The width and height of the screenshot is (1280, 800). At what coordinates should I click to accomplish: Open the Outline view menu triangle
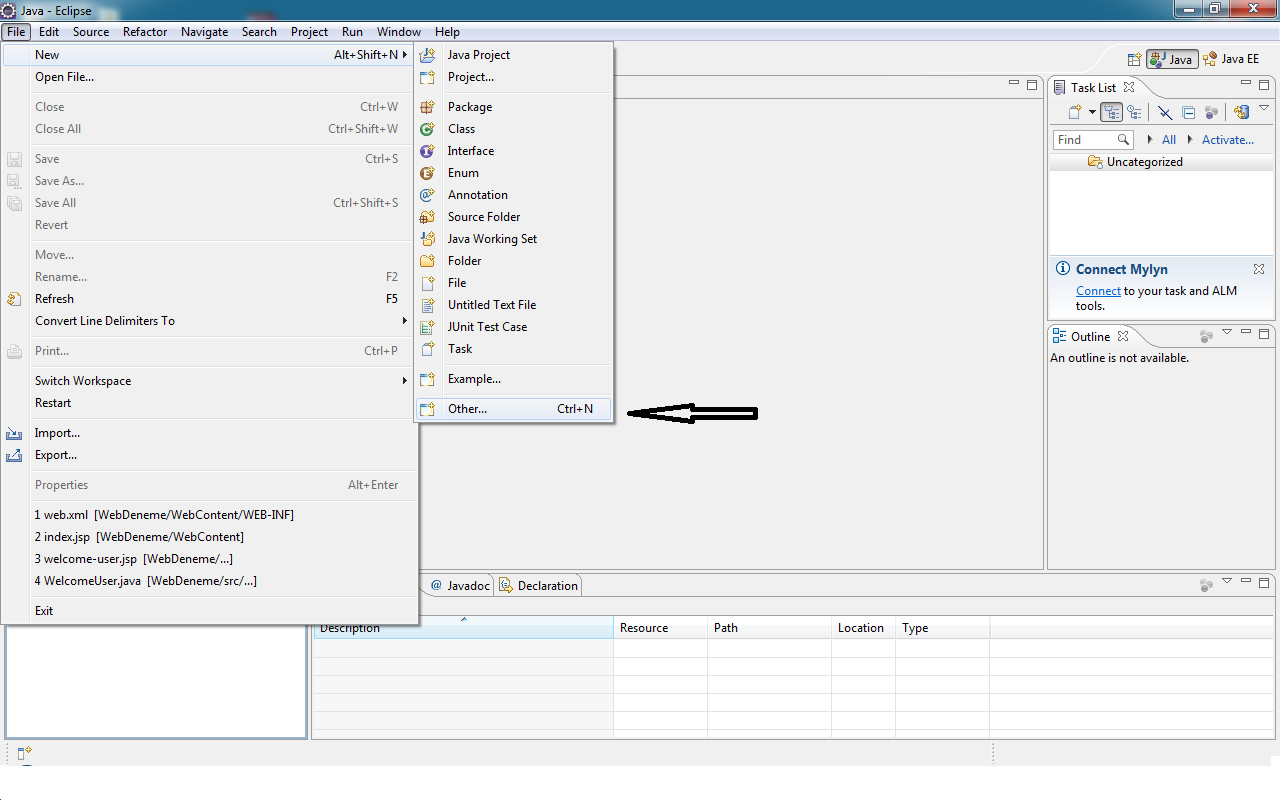(1227, 332)
